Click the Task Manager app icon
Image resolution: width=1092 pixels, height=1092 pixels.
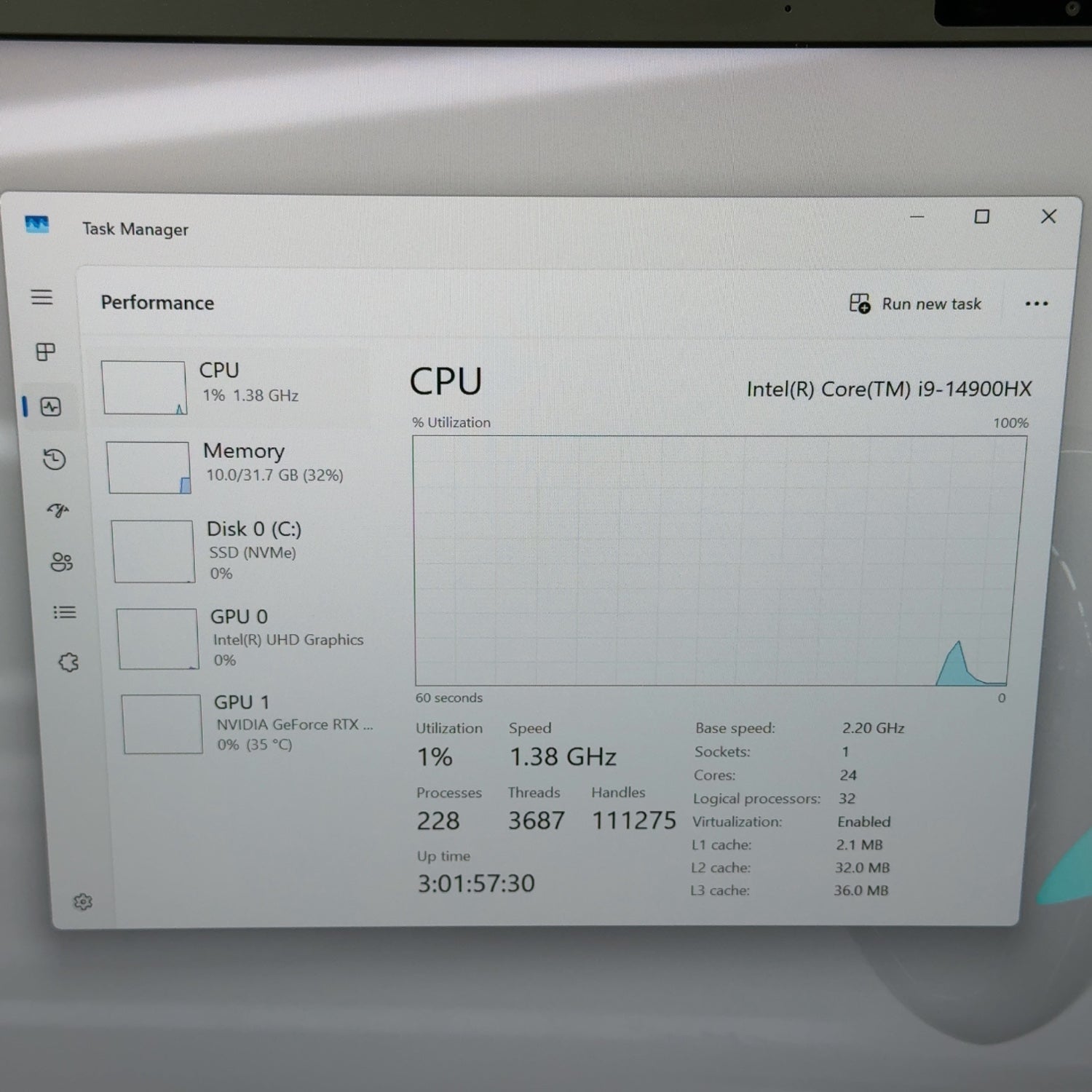click(36, 224)
